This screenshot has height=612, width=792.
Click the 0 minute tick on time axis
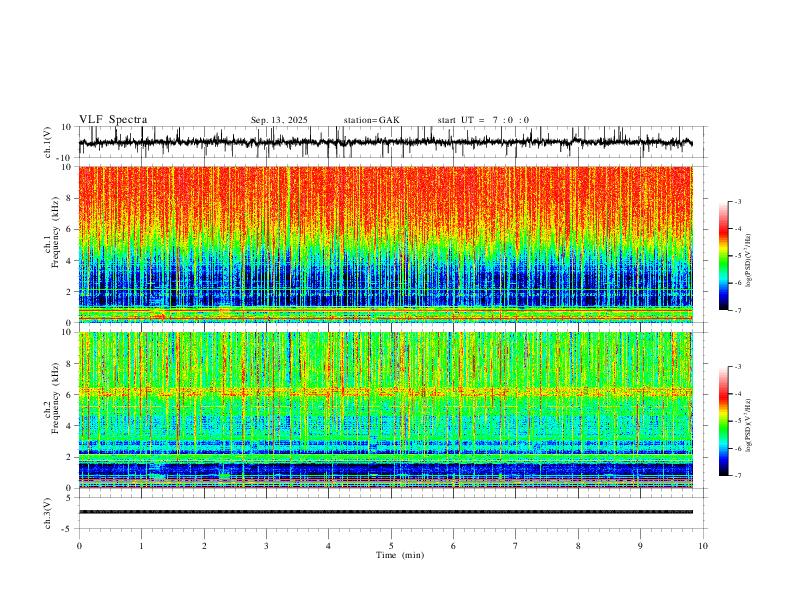tap(79, 546)
